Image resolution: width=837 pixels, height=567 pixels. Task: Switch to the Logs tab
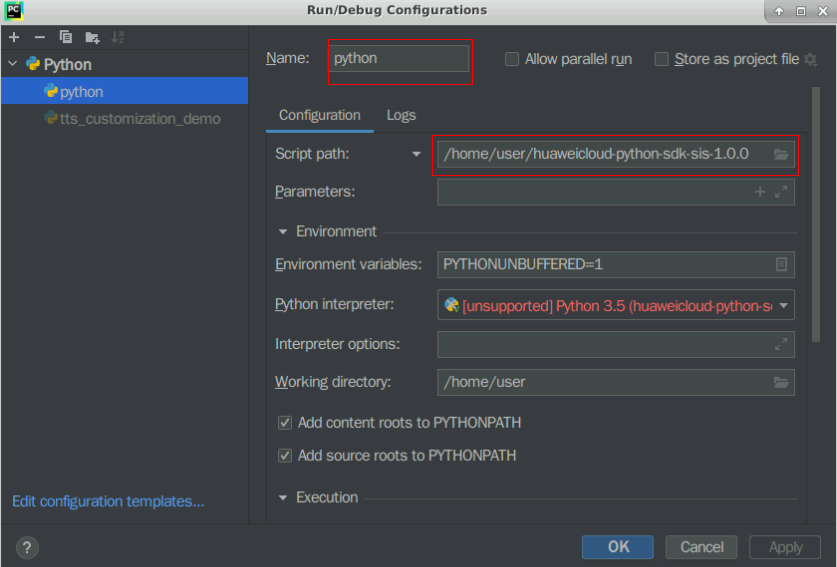click(x=401, y=115)
